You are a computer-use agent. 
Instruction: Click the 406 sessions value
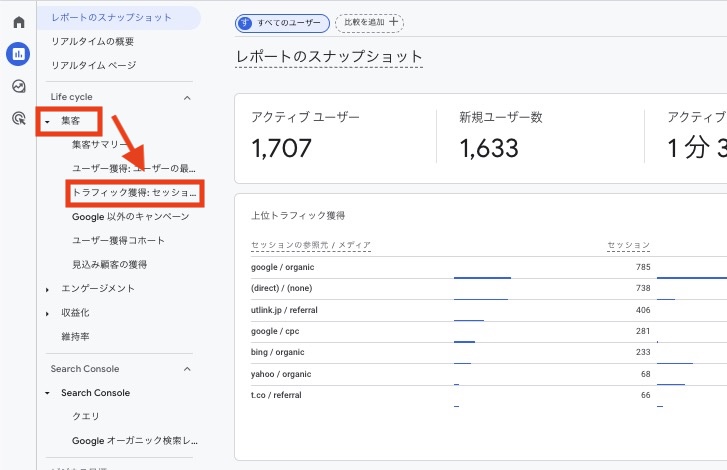click(643, 310)
